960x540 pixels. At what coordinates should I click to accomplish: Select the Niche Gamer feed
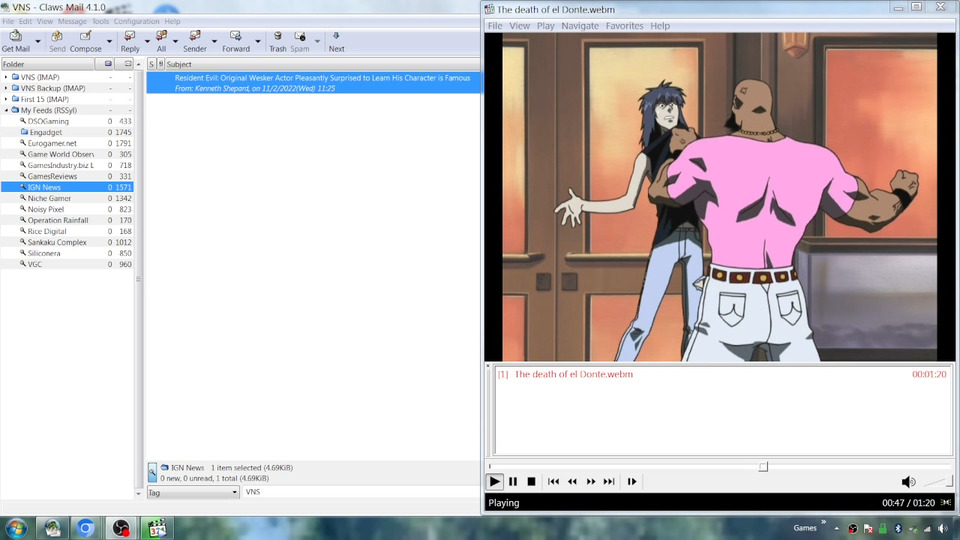click(x=49, y=198)
